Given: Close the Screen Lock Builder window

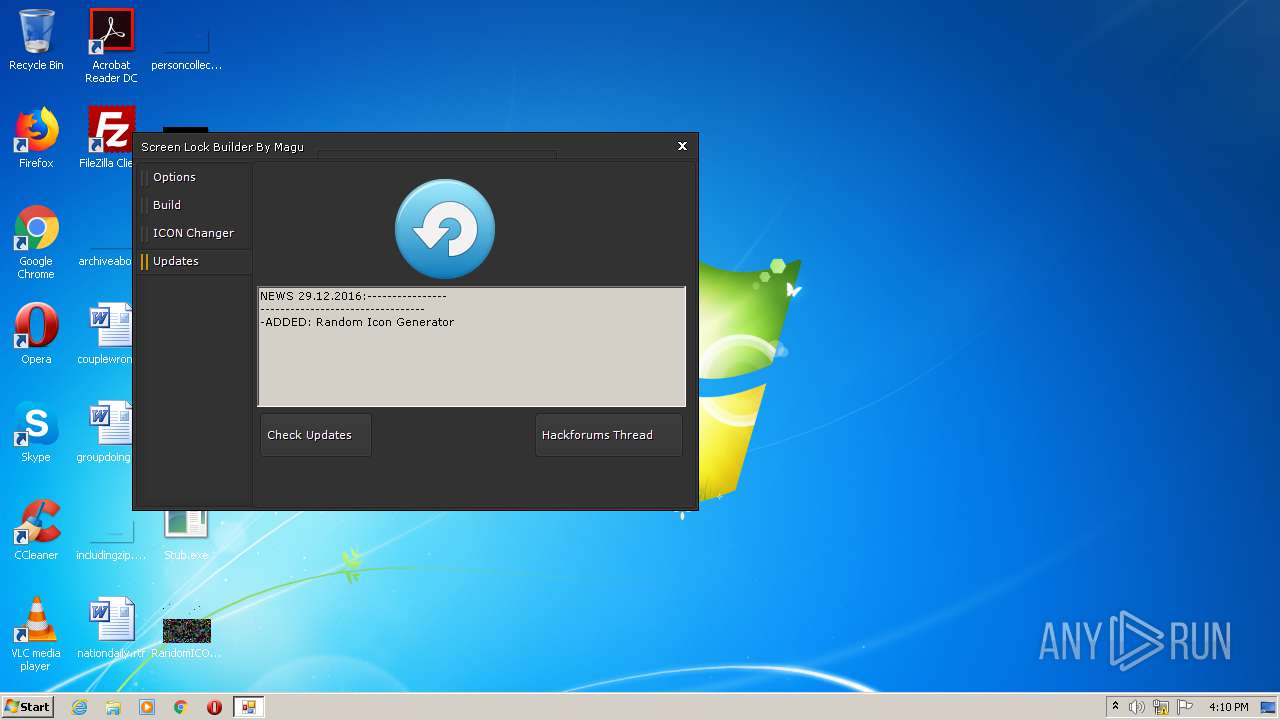Looking at the screenshot, I should tap(682, 146).
